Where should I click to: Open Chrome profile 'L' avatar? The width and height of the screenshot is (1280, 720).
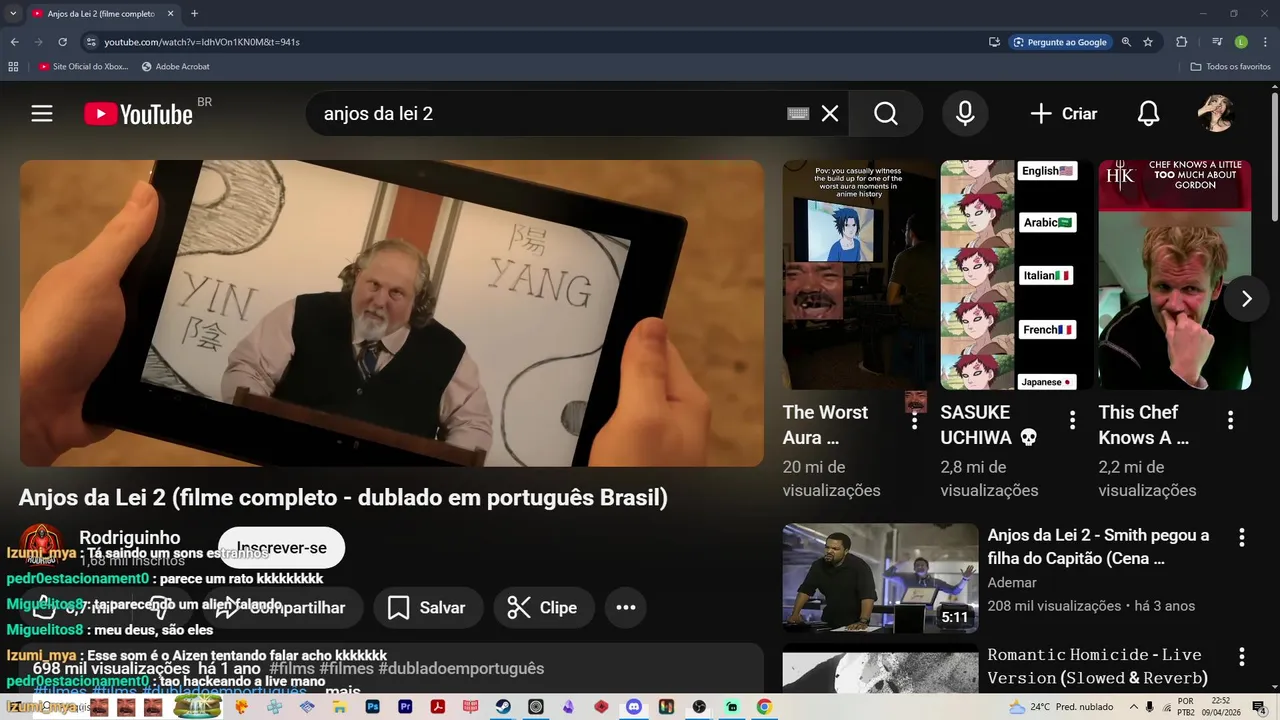(1241, 42)
